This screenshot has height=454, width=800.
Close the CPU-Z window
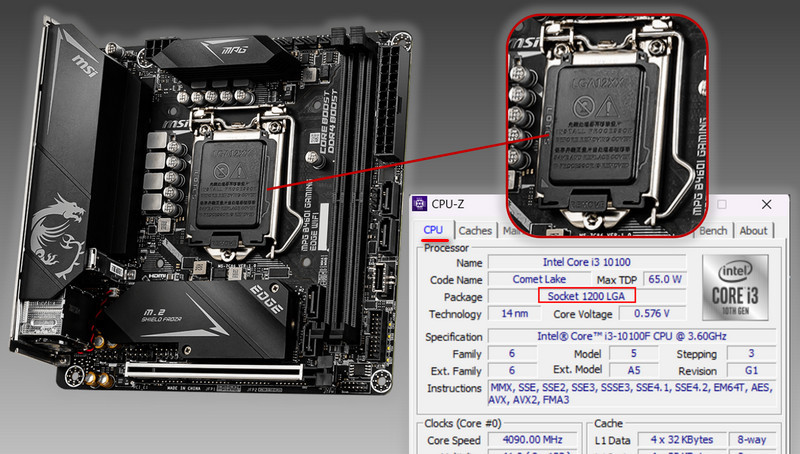tap(766, 204)
